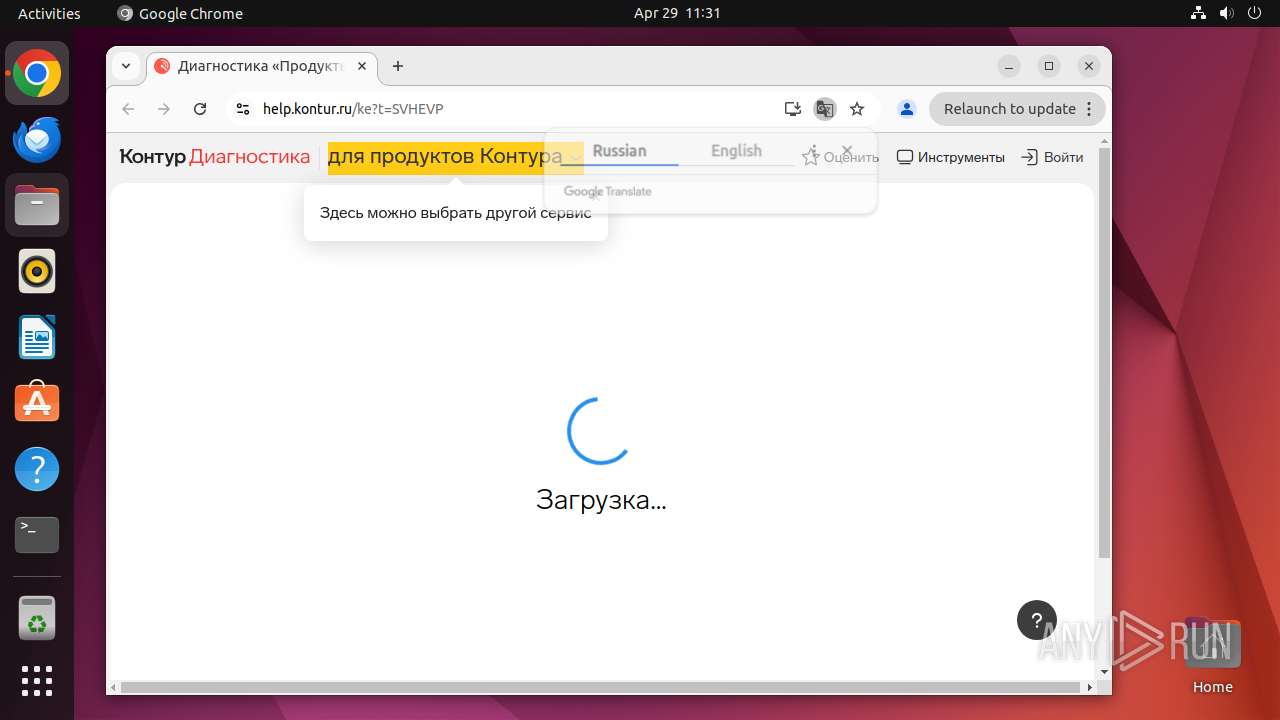
Task: Open LibreOffice Writer from the dock
Action: [x=37, y=337]
